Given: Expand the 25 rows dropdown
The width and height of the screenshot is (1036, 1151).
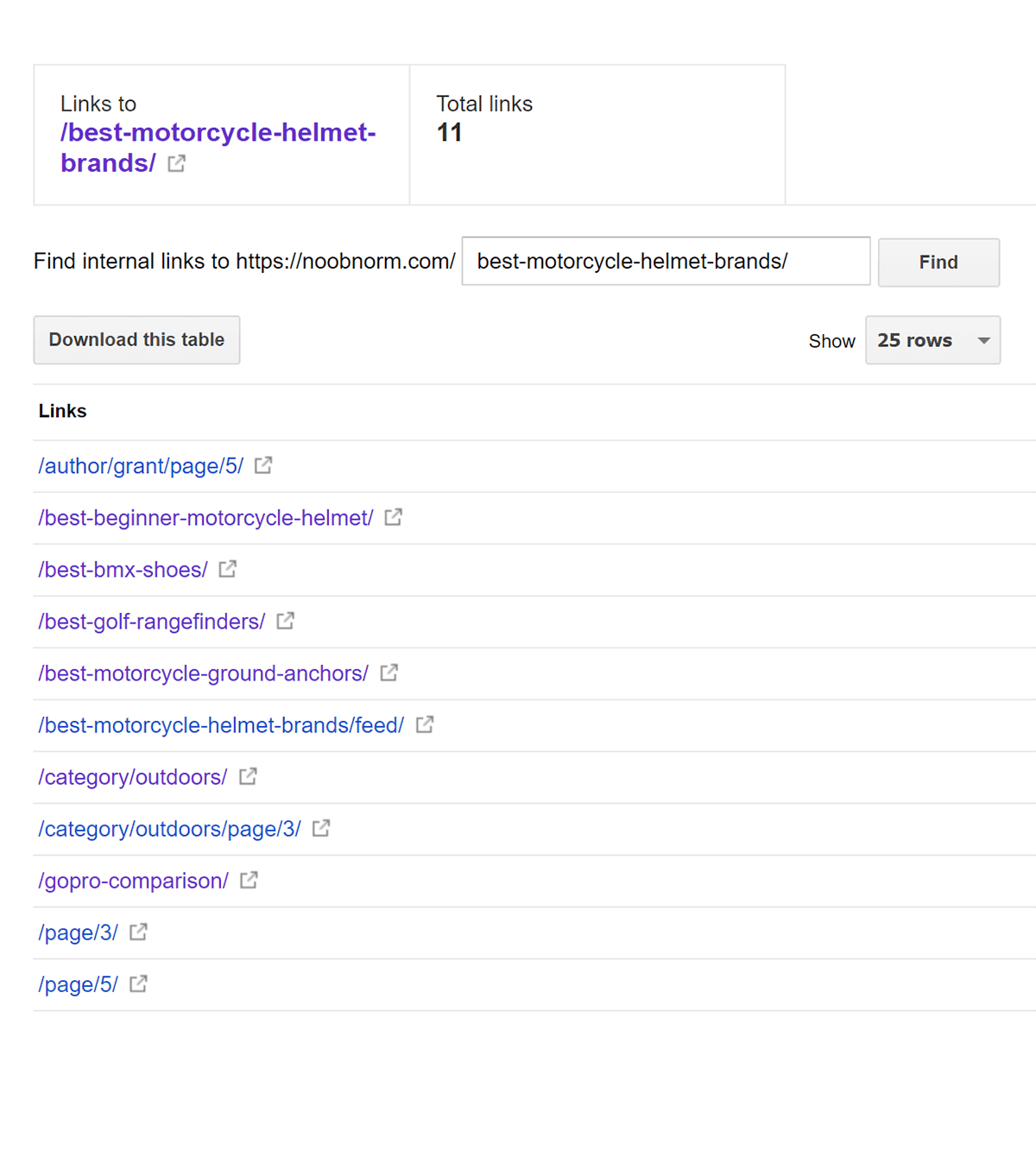Looking at the screenshot, I should click(x=932, y=340).
